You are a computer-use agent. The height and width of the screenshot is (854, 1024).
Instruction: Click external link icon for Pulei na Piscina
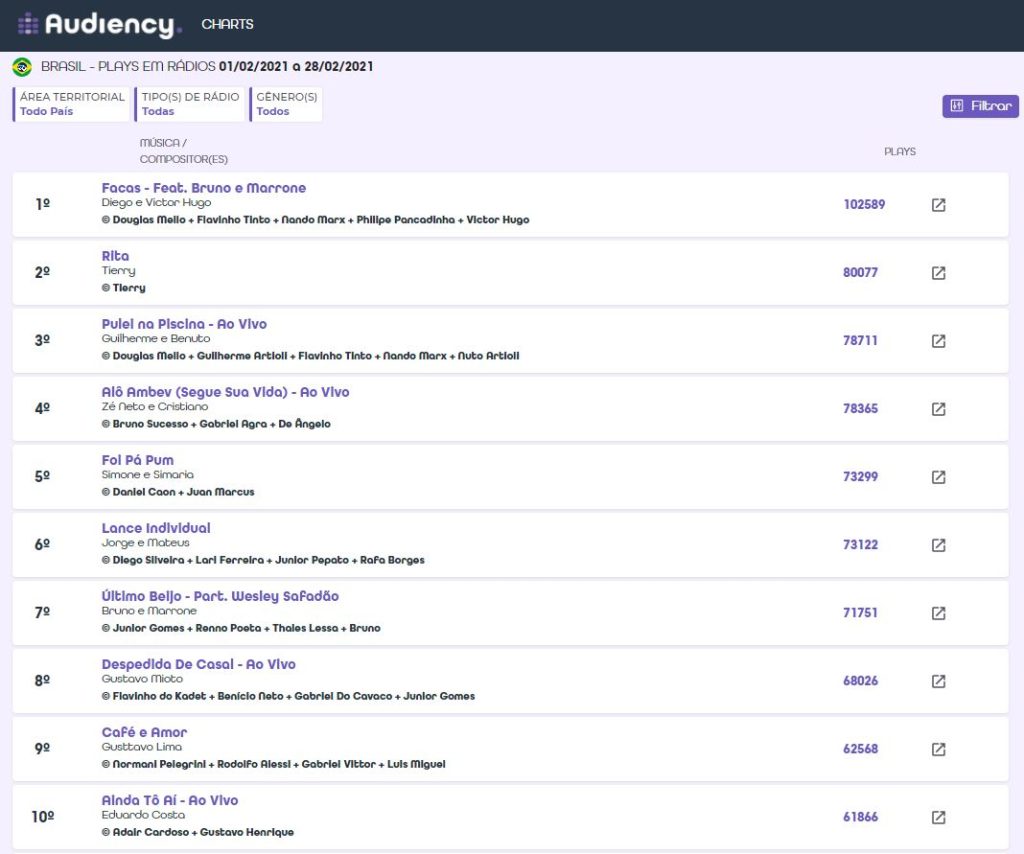(938, 341)
